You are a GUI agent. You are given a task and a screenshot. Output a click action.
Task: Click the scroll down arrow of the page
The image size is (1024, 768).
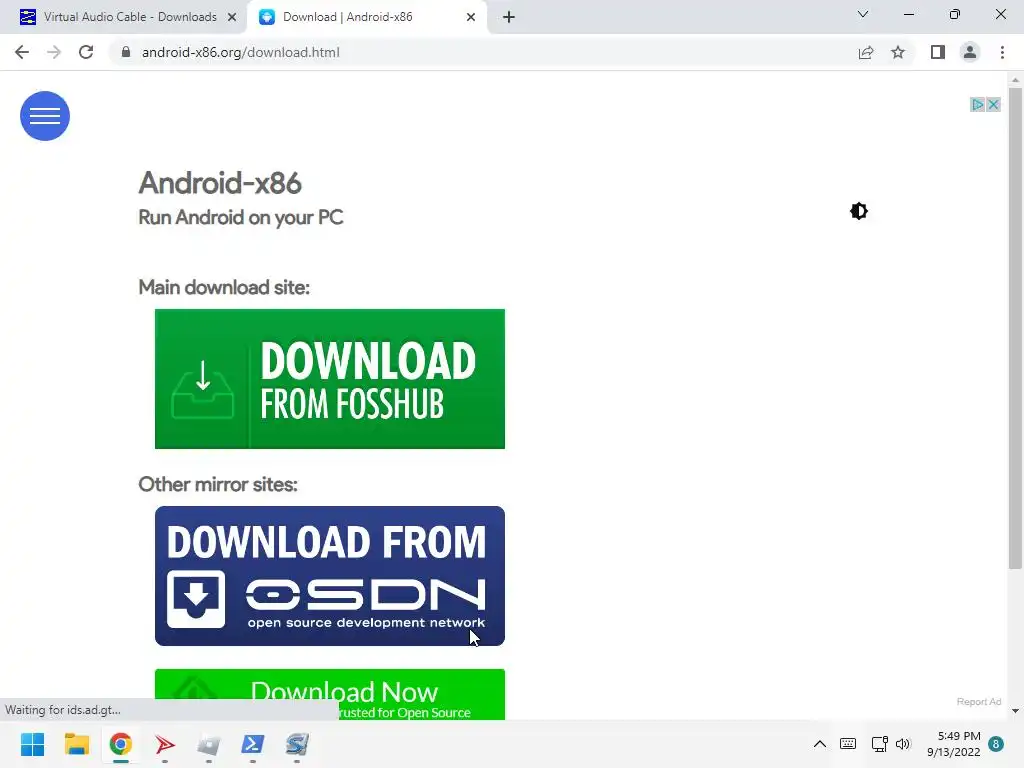1015,711
